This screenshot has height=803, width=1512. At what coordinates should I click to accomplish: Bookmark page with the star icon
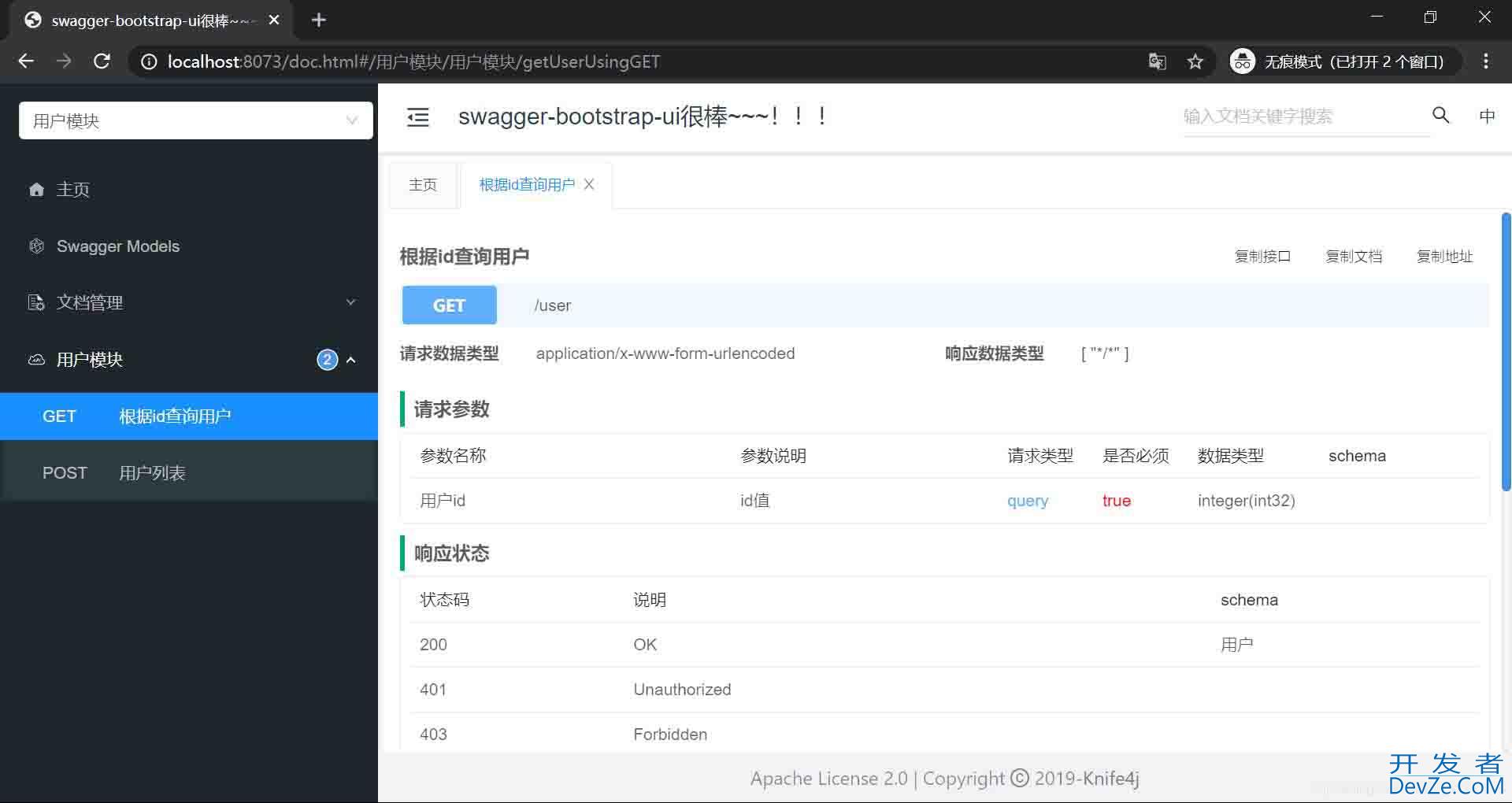[x=1195, y=61]
